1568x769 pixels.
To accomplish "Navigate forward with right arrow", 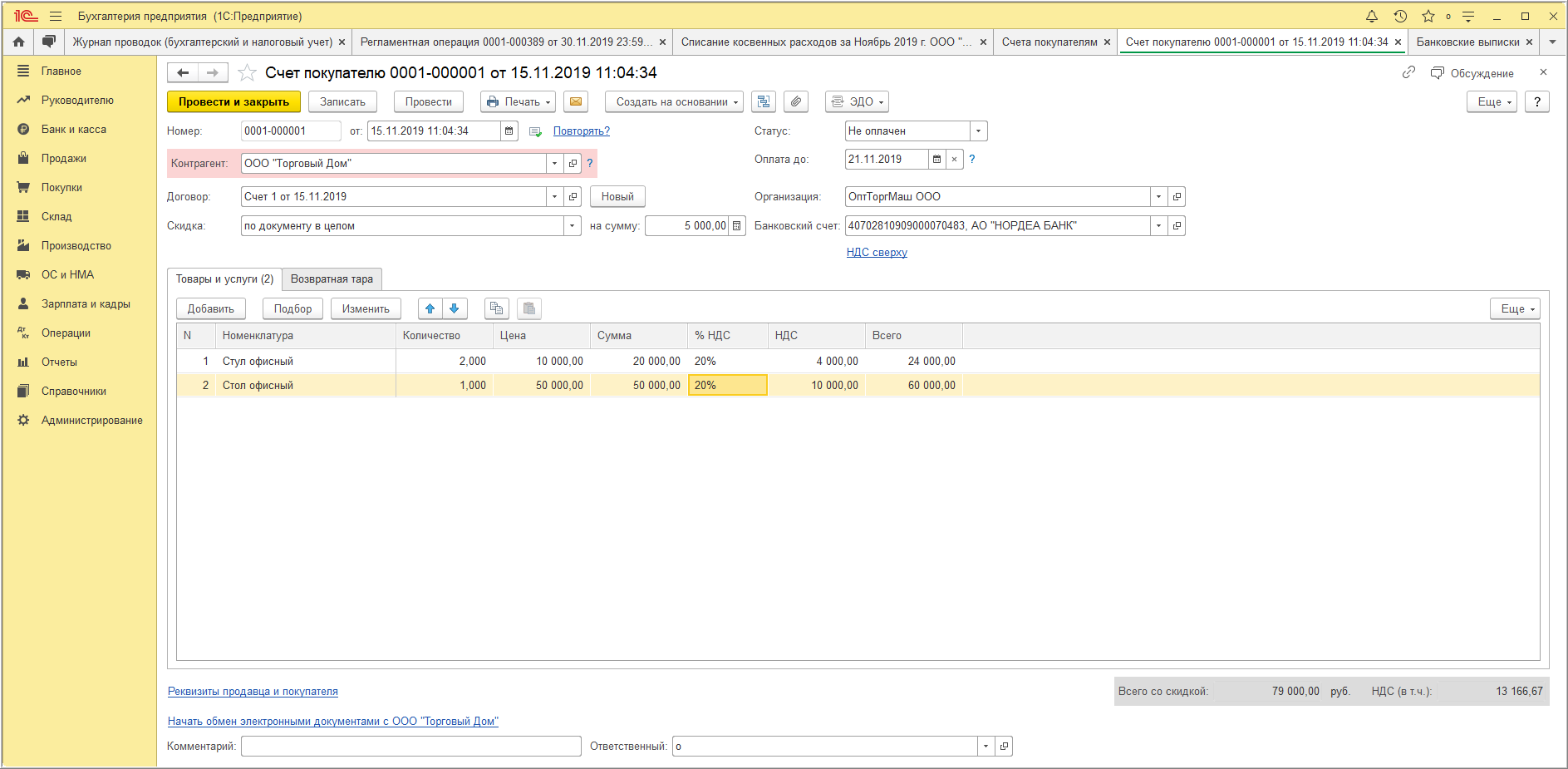I will (213, 73).
